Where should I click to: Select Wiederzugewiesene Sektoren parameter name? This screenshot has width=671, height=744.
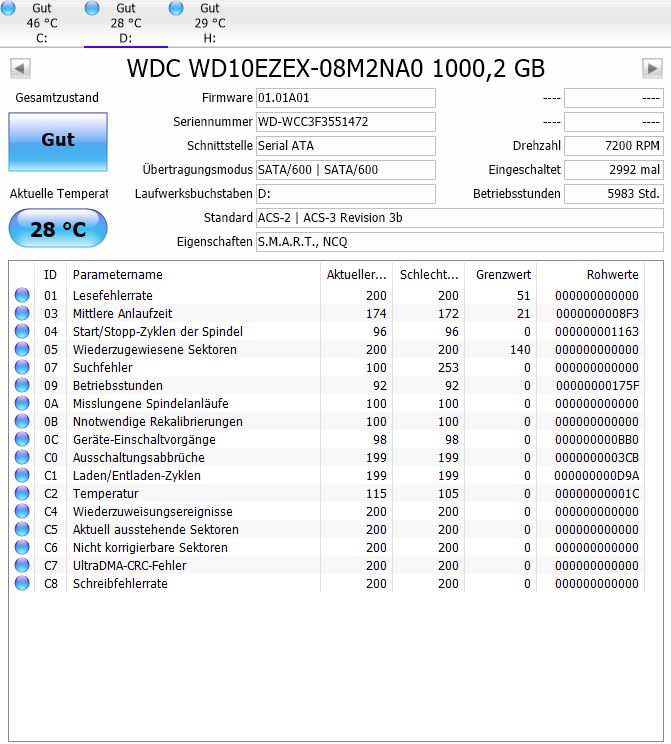(x=155, y=350)
